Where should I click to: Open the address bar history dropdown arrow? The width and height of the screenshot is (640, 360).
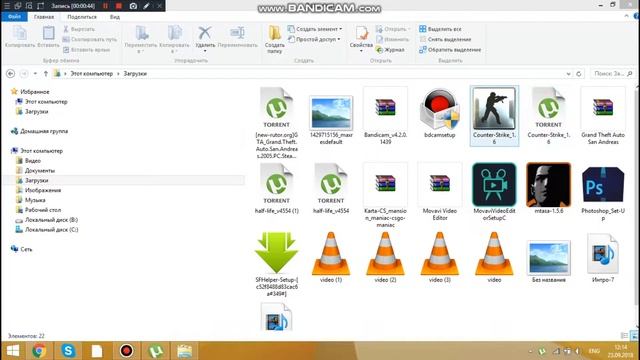[569, 74]
